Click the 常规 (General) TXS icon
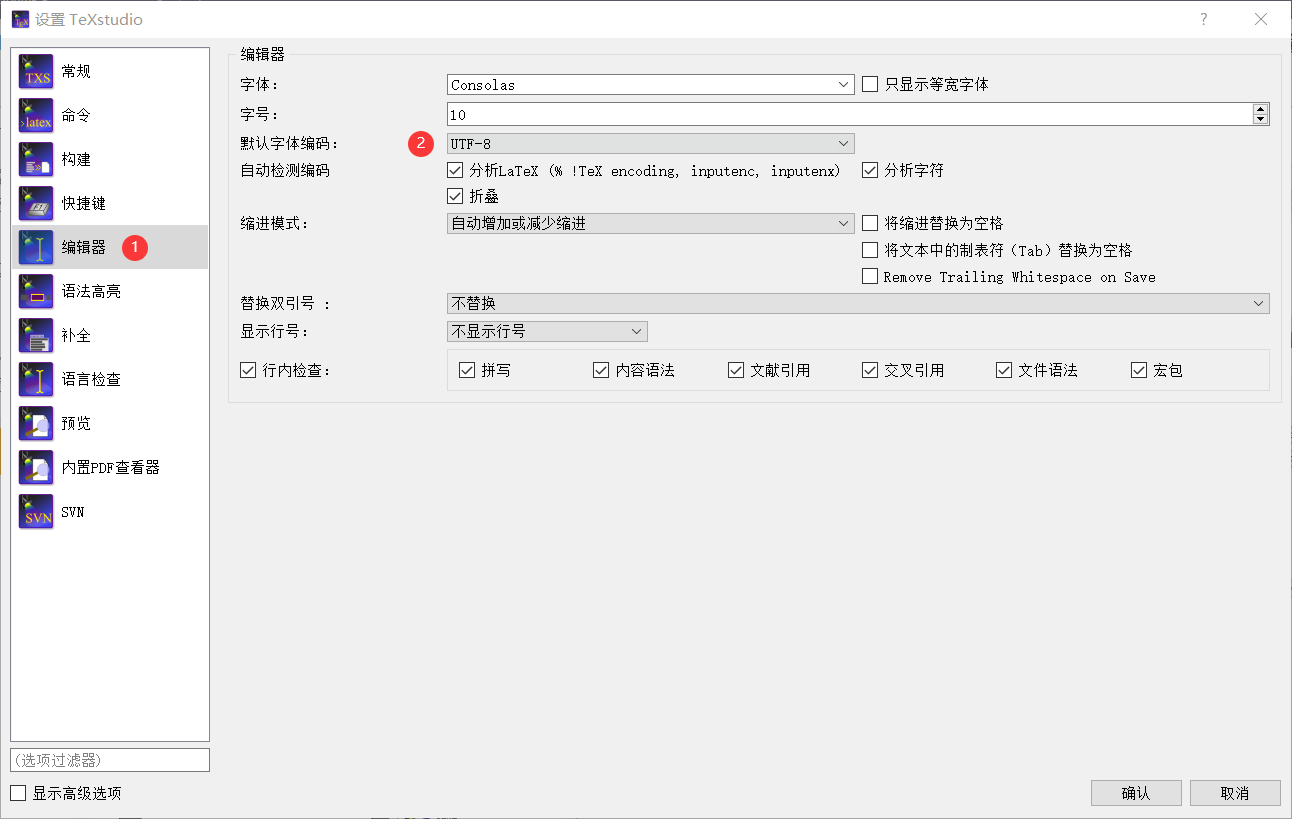1292x819 pixels. click(x=36, y=72)
